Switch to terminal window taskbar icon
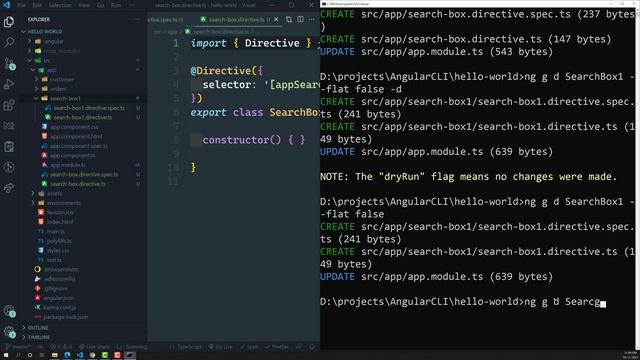Screen dimensions: 640x360 [x=130, y=355]
